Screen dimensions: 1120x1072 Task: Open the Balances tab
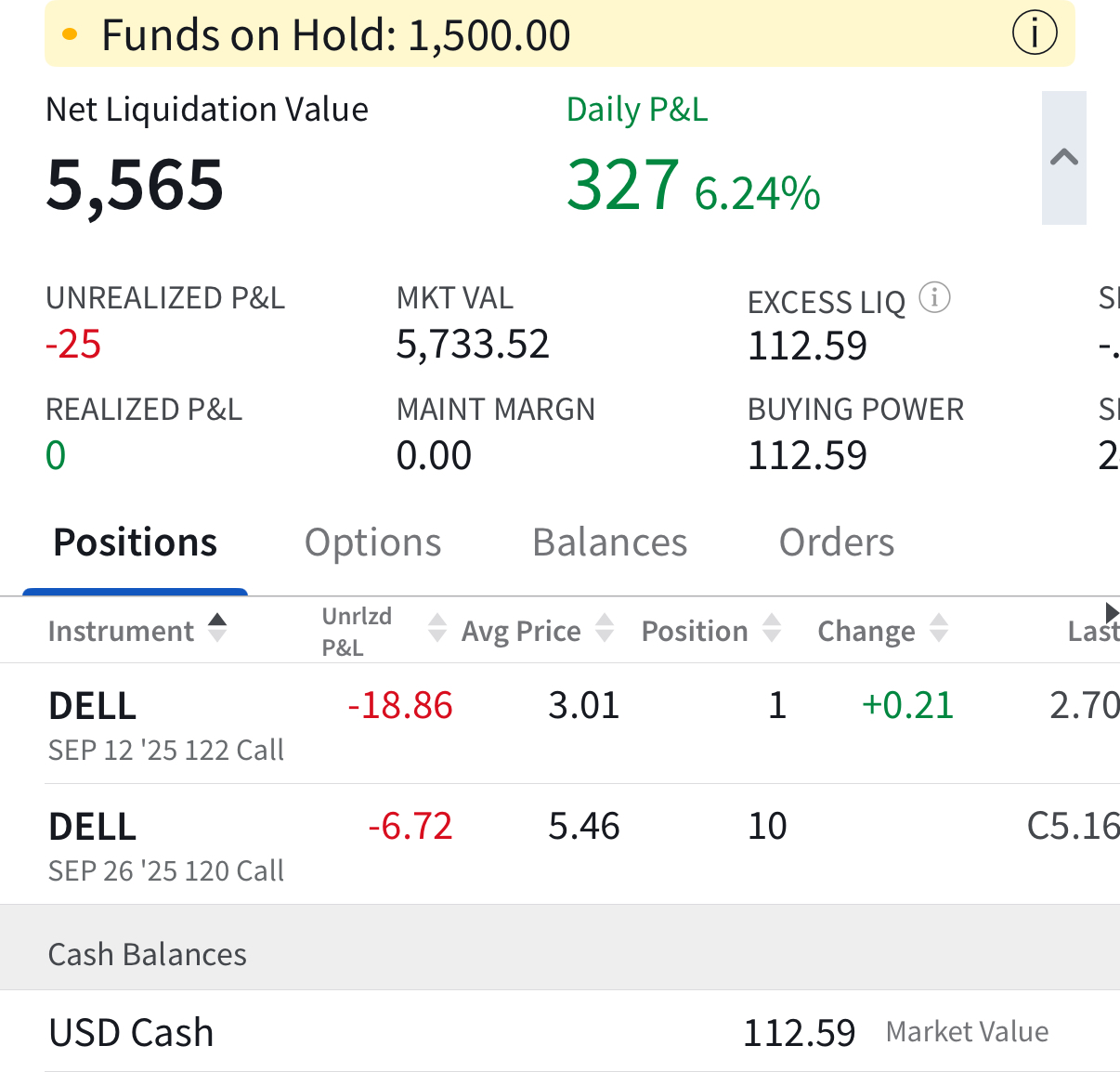pos(609,543)
